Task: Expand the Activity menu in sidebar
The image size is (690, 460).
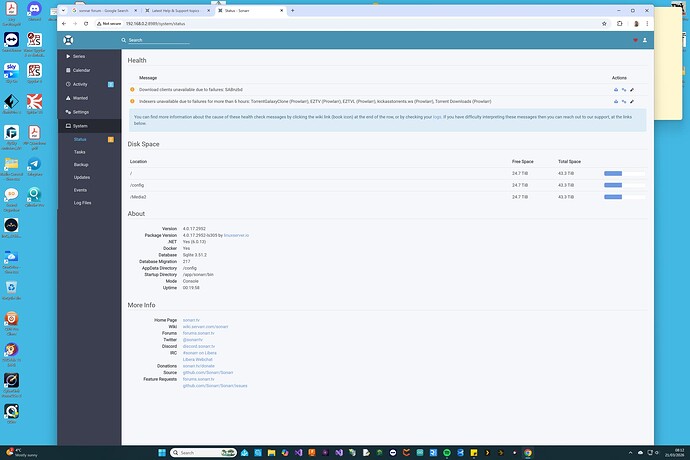Action: pos(81,84)
